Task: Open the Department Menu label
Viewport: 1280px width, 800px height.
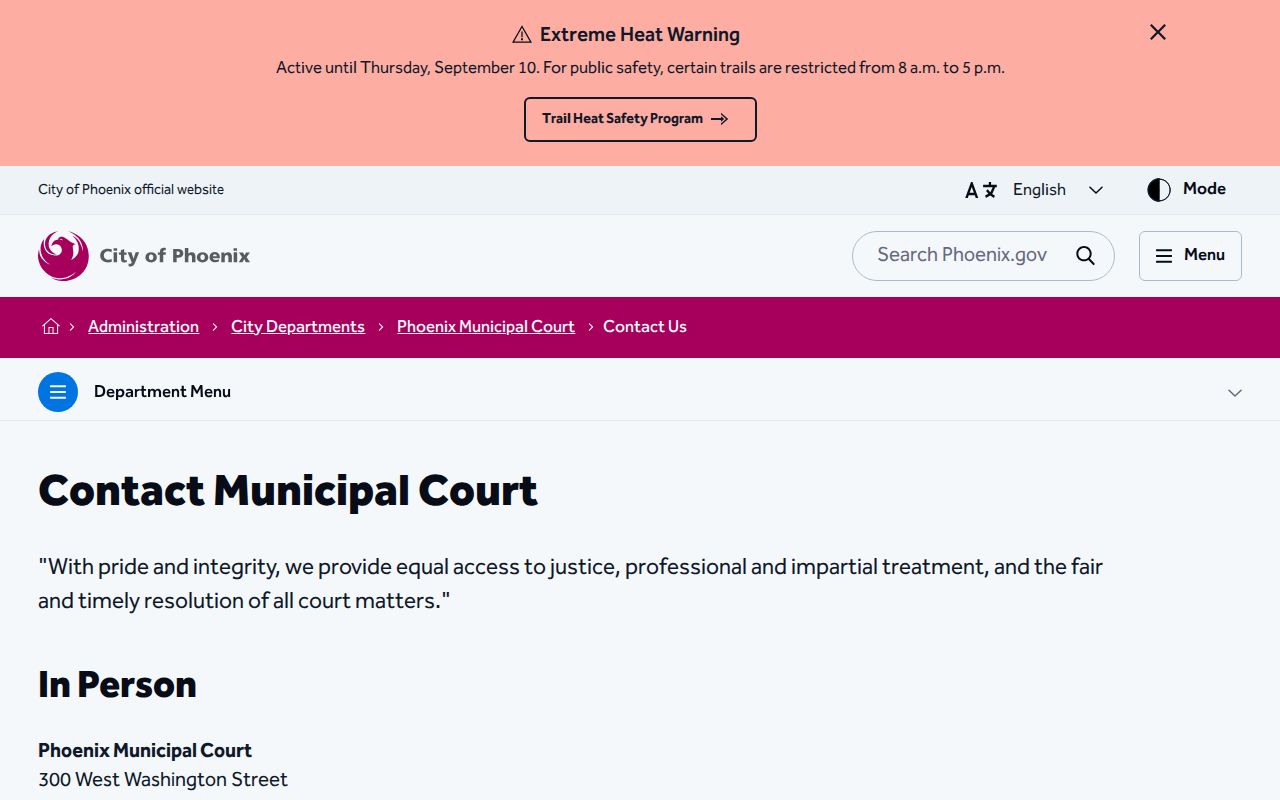Action: click(x=162, y=392)
